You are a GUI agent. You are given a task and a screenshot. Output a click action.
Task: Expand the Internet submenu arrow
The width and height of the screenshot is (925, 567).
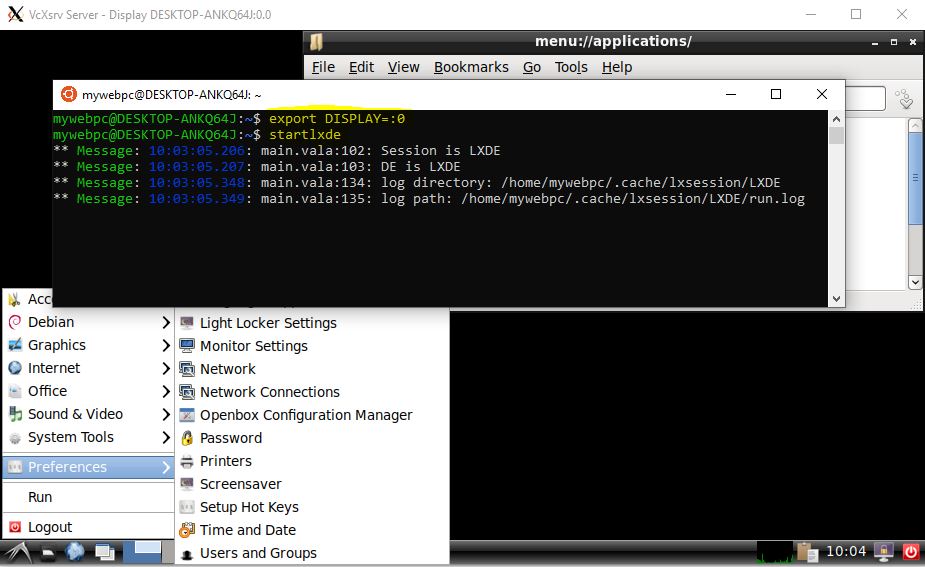coord(166,368)
